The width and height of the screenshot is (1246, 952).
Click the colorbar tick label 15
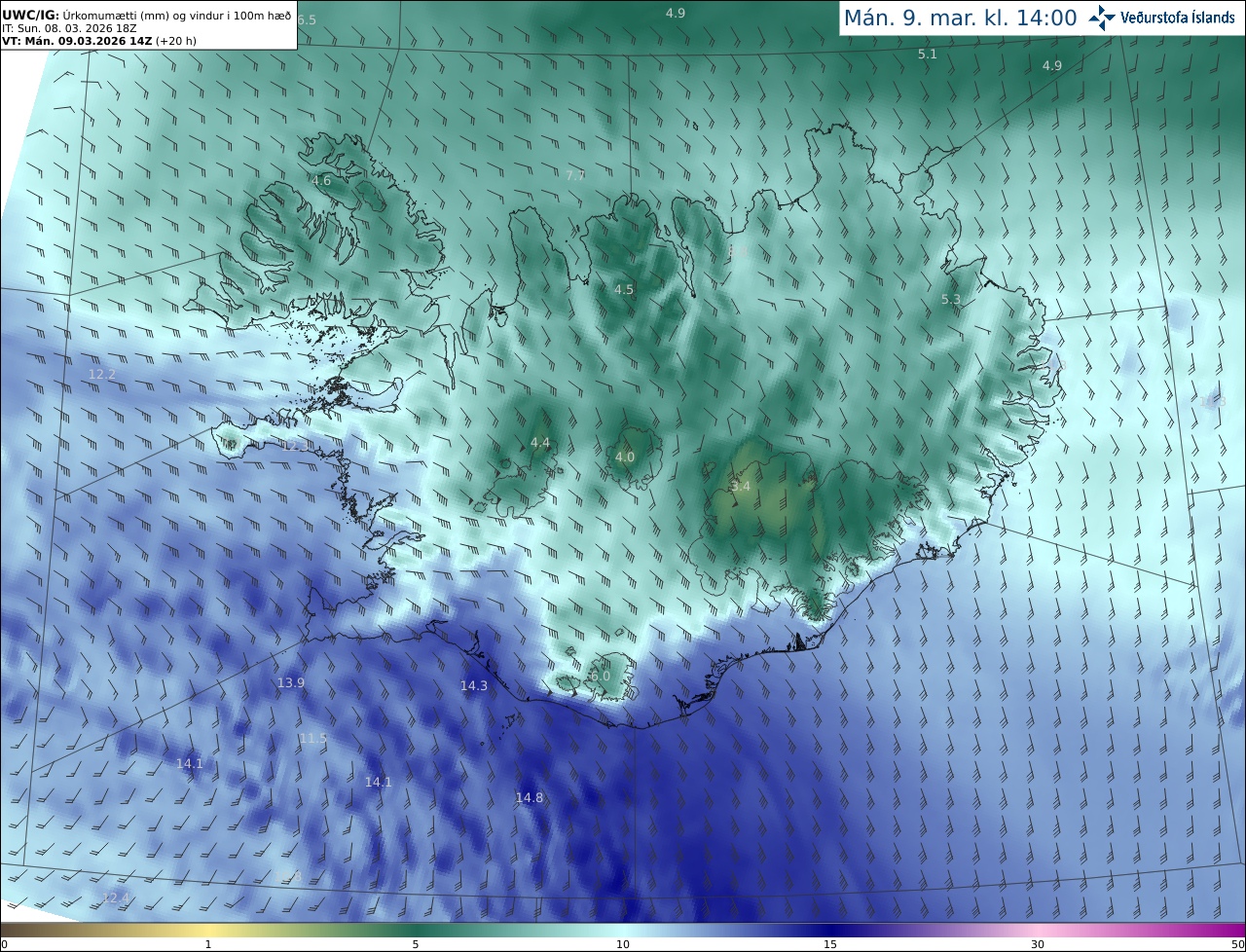coord(830,945)
